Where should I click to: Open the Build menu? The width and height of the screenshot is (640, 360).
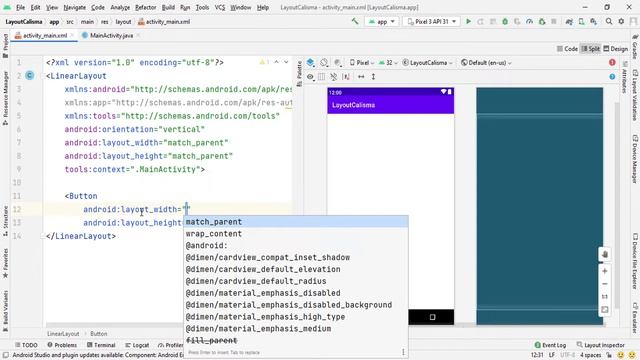168,7
